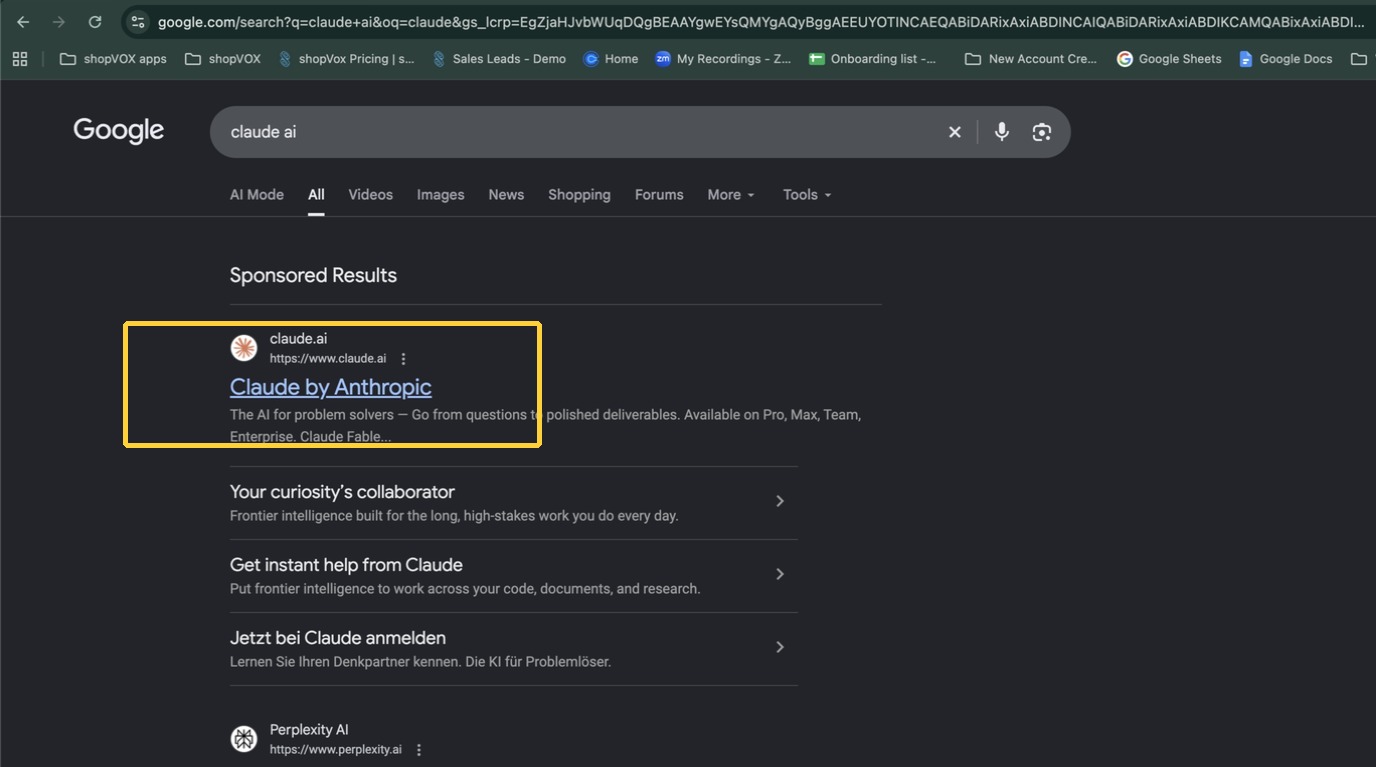
Task: Switch to the Images tab
Action: (440, 195)
